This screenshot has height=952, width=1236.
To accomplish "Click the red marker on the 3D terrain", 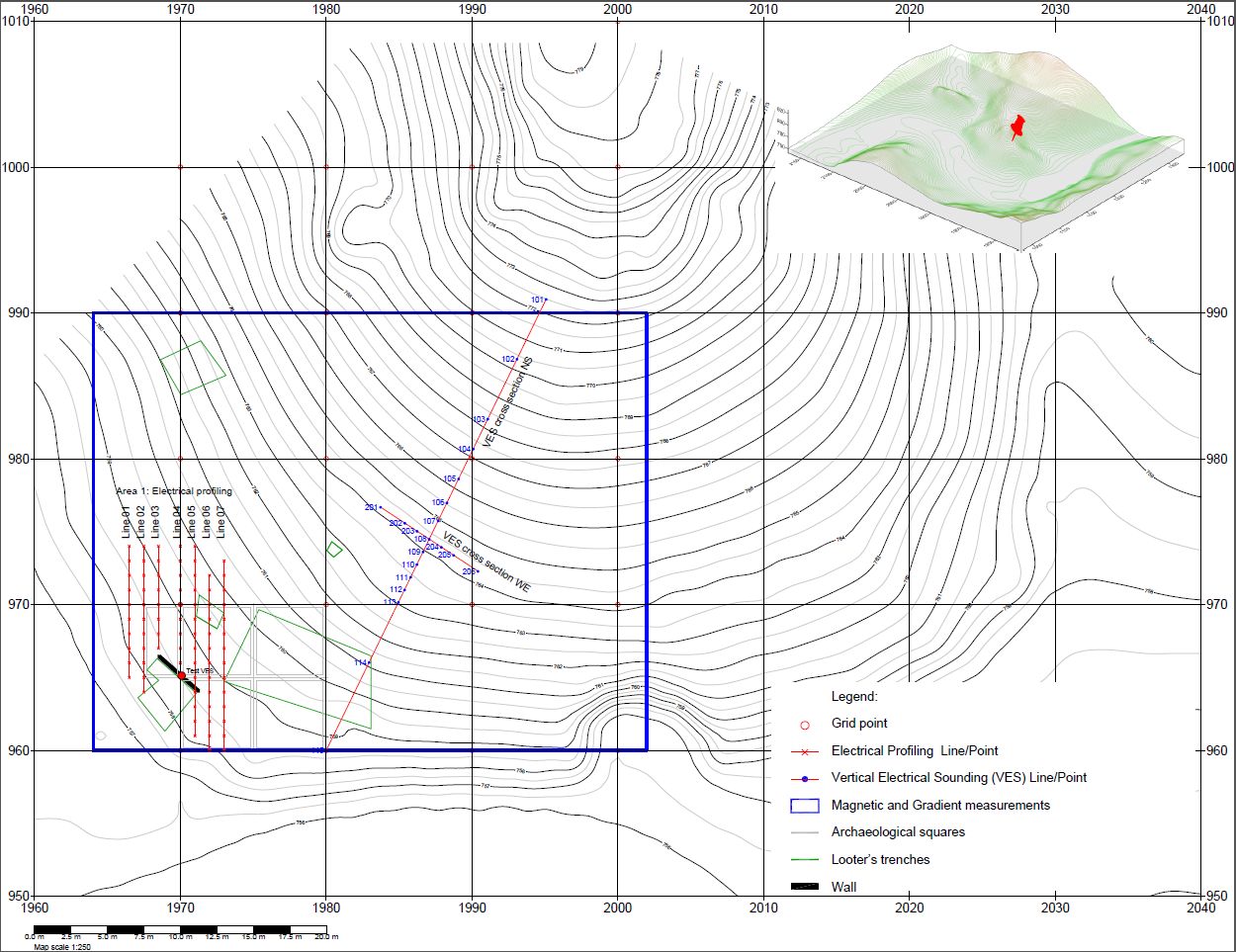I will pos(1017,128).
